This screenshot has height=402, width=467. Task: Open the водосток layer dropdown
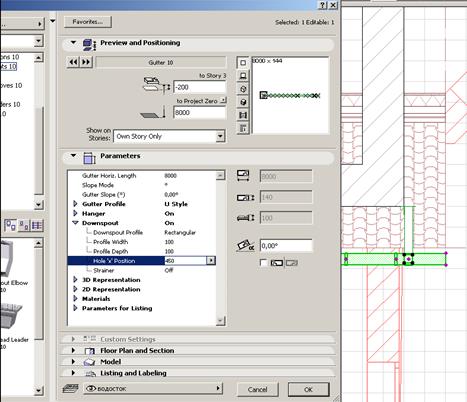click(153, 388)
